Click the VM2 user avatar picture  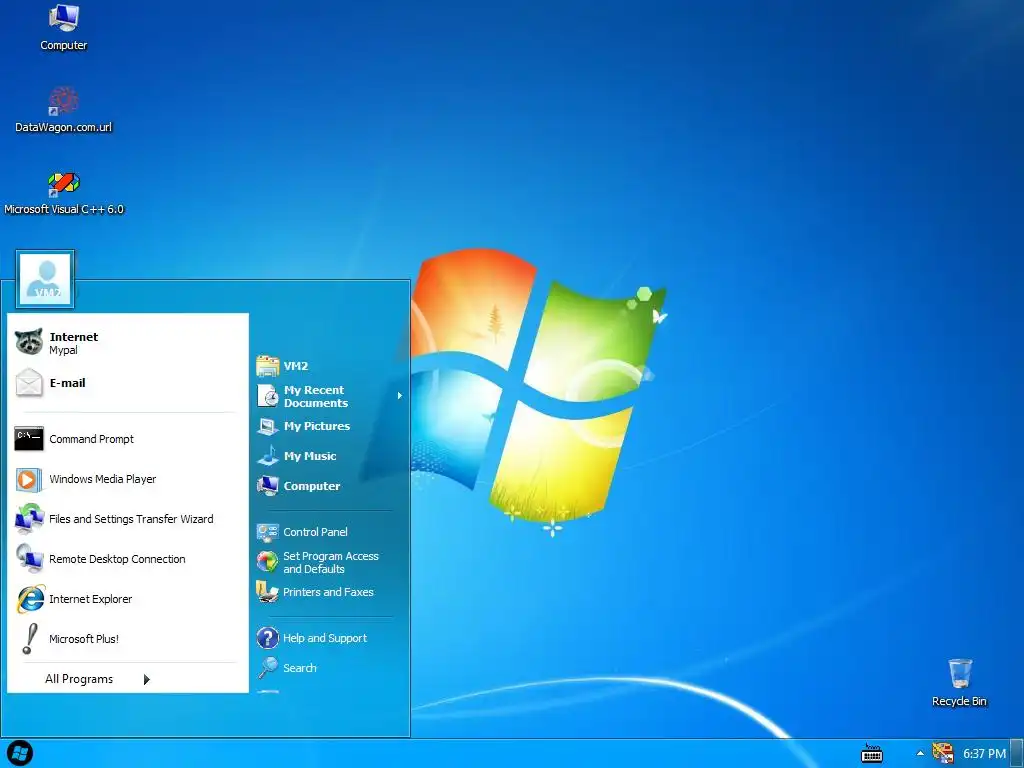pyautogui.click(x=45, y=279)
